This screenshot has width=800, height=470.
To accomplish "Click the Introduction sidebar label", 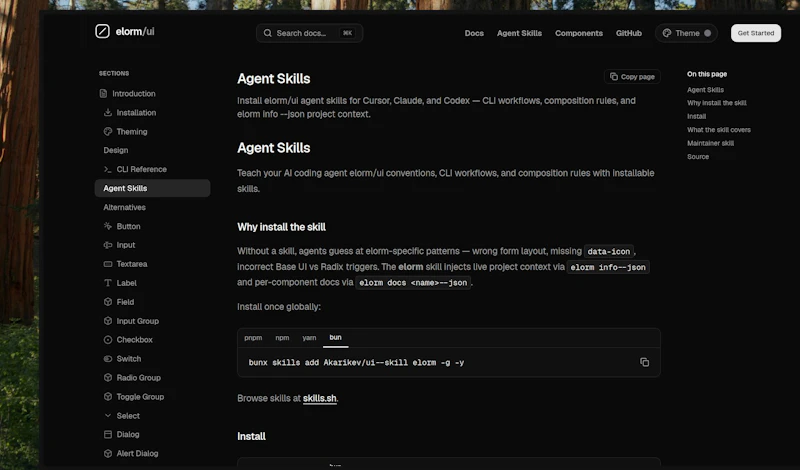I will [134, 93].
